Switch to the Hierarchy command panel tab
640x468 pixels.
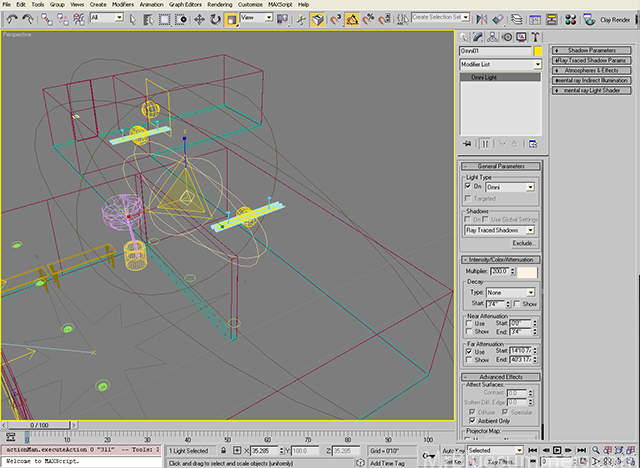point(493,37)
